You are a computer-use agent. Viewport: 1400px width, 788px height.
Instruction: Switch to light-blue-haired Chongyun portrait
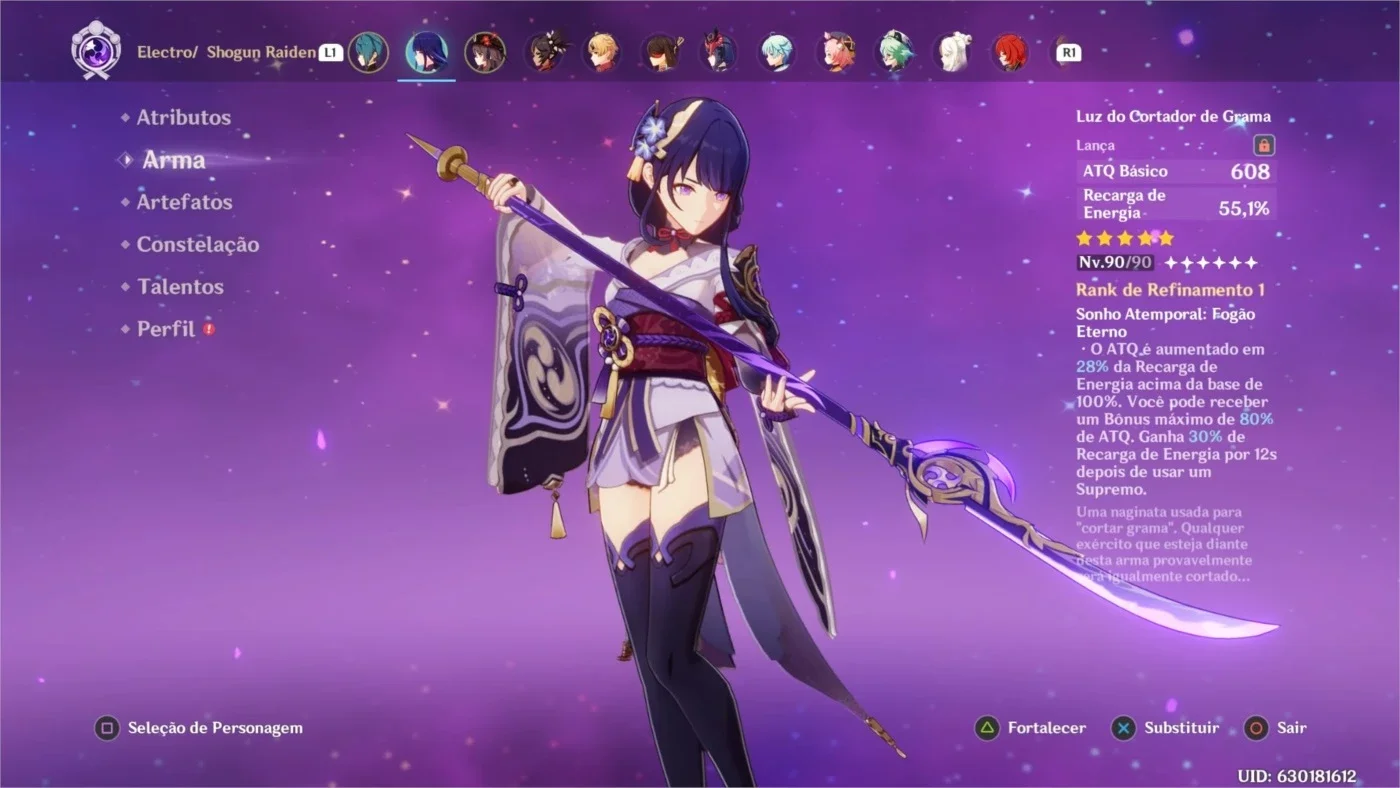[777, 52]
